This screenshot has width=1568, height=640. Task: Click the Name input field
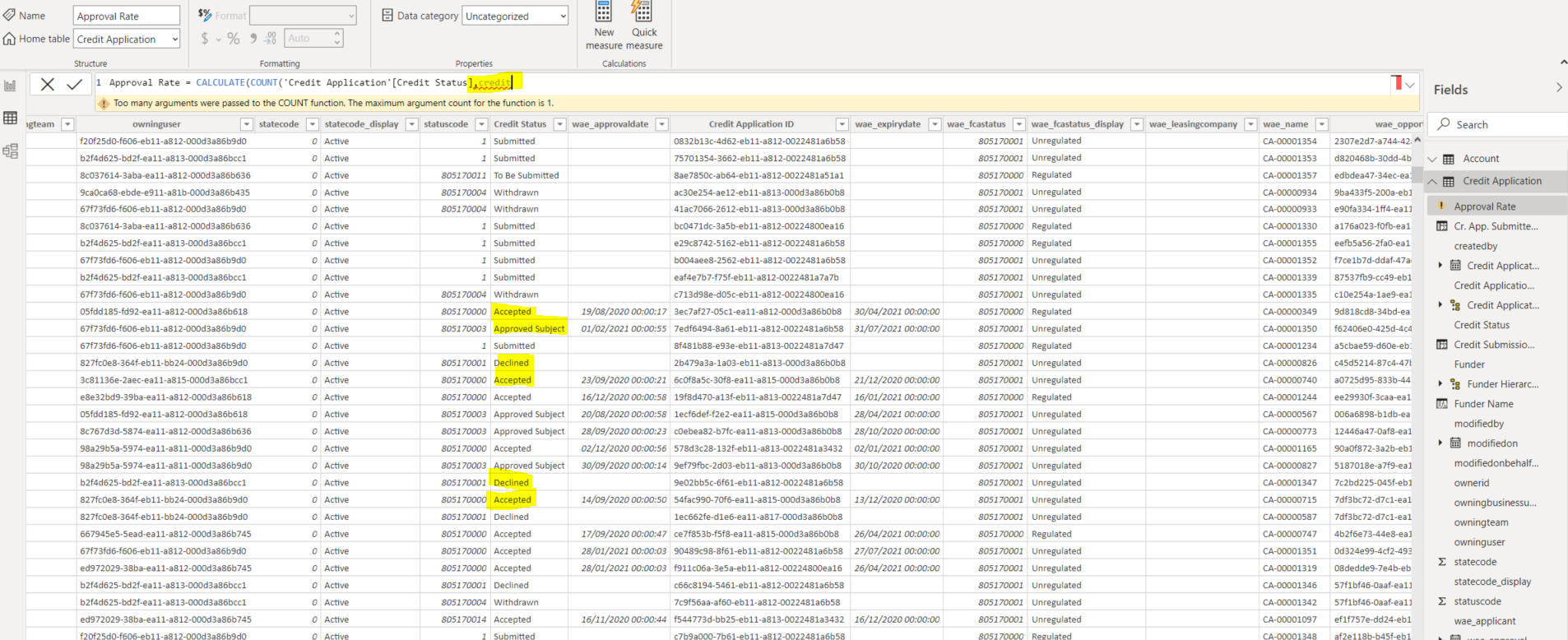click(127, 16)
